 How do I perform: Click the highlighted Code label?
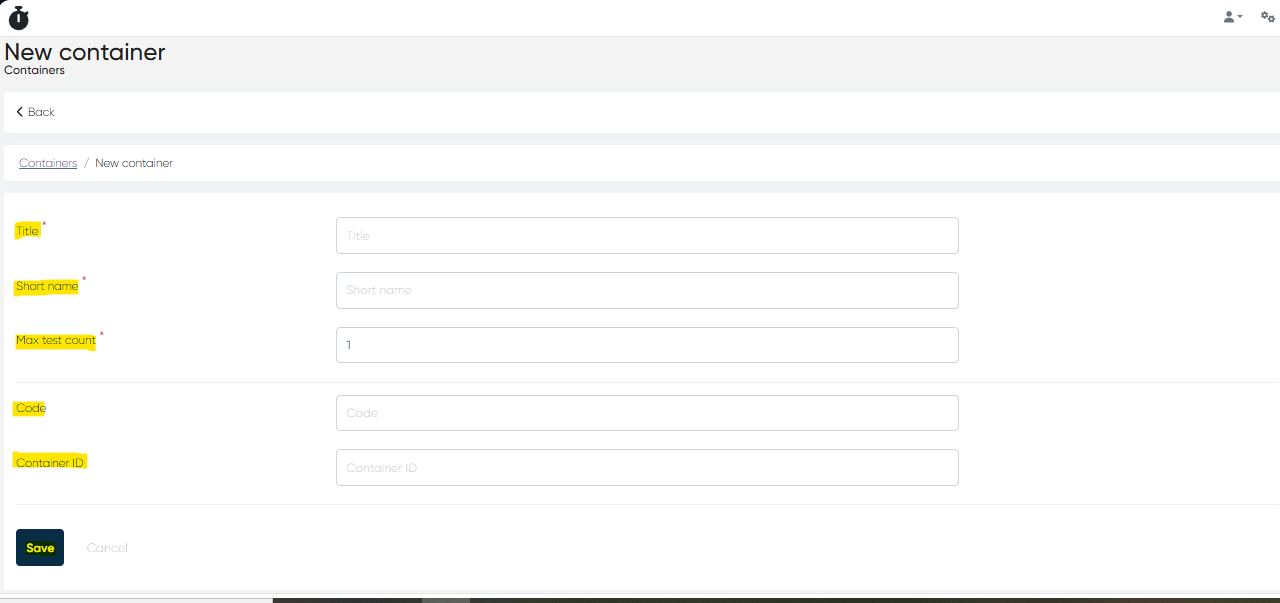[x=31, y=408]
